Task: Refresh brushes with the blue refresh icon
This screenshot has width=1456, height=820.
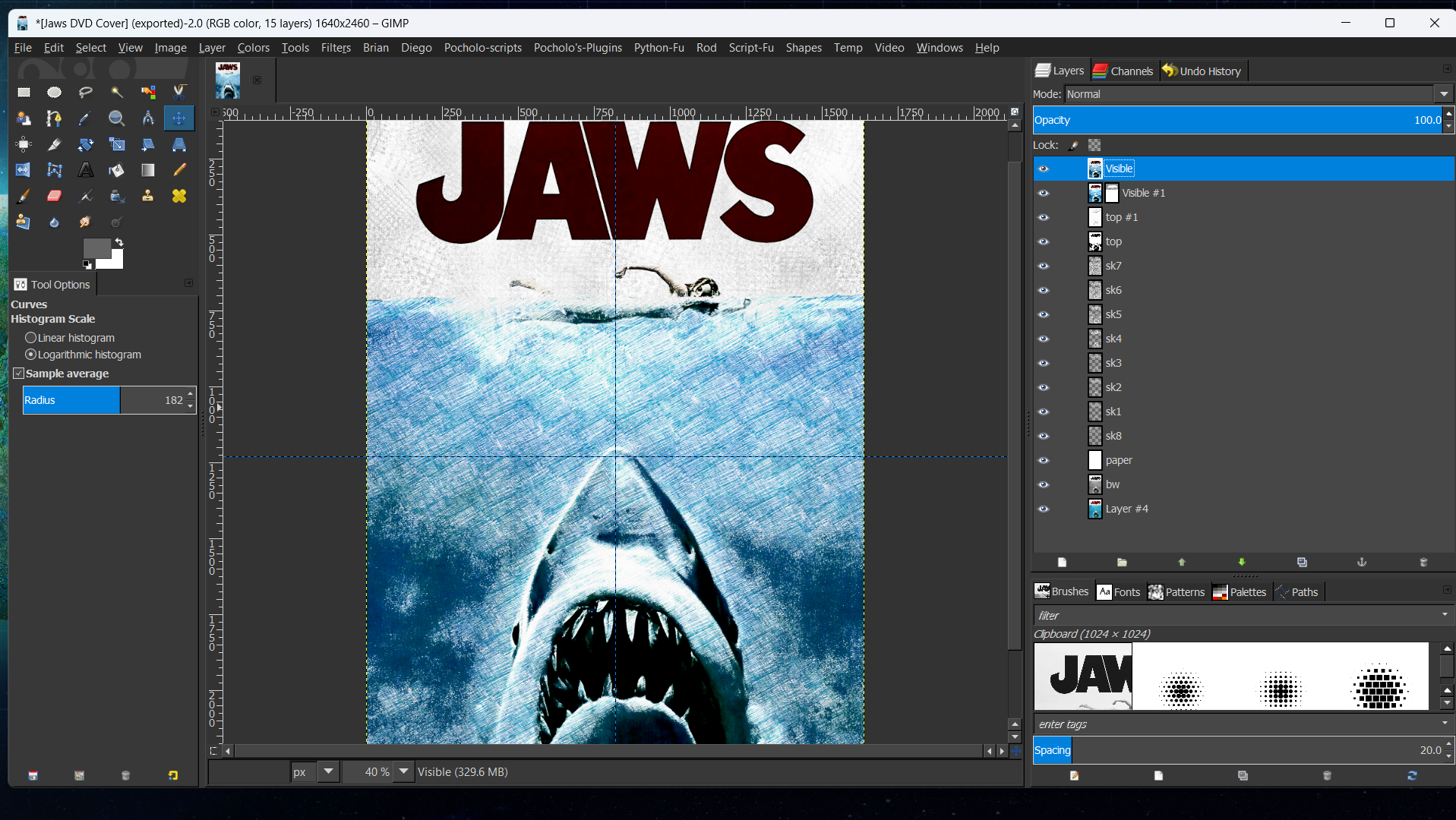Action: [x=1412, y=775]
